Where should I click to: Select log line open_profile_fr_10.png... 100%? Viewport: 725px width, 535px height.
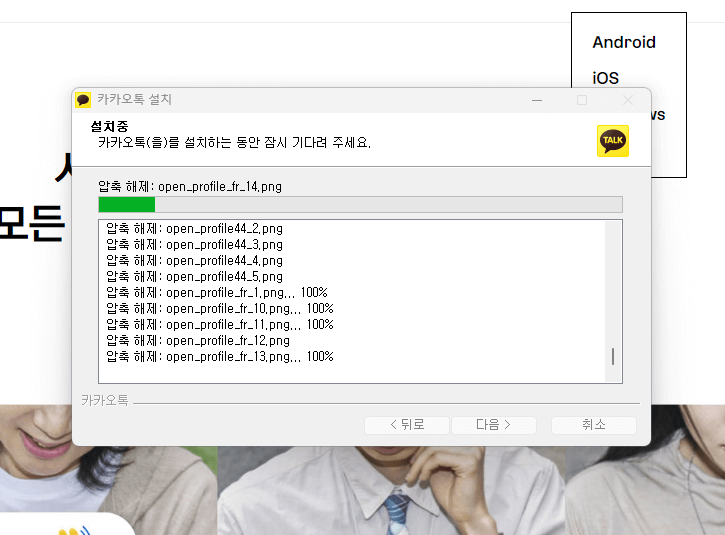(220, 308)
